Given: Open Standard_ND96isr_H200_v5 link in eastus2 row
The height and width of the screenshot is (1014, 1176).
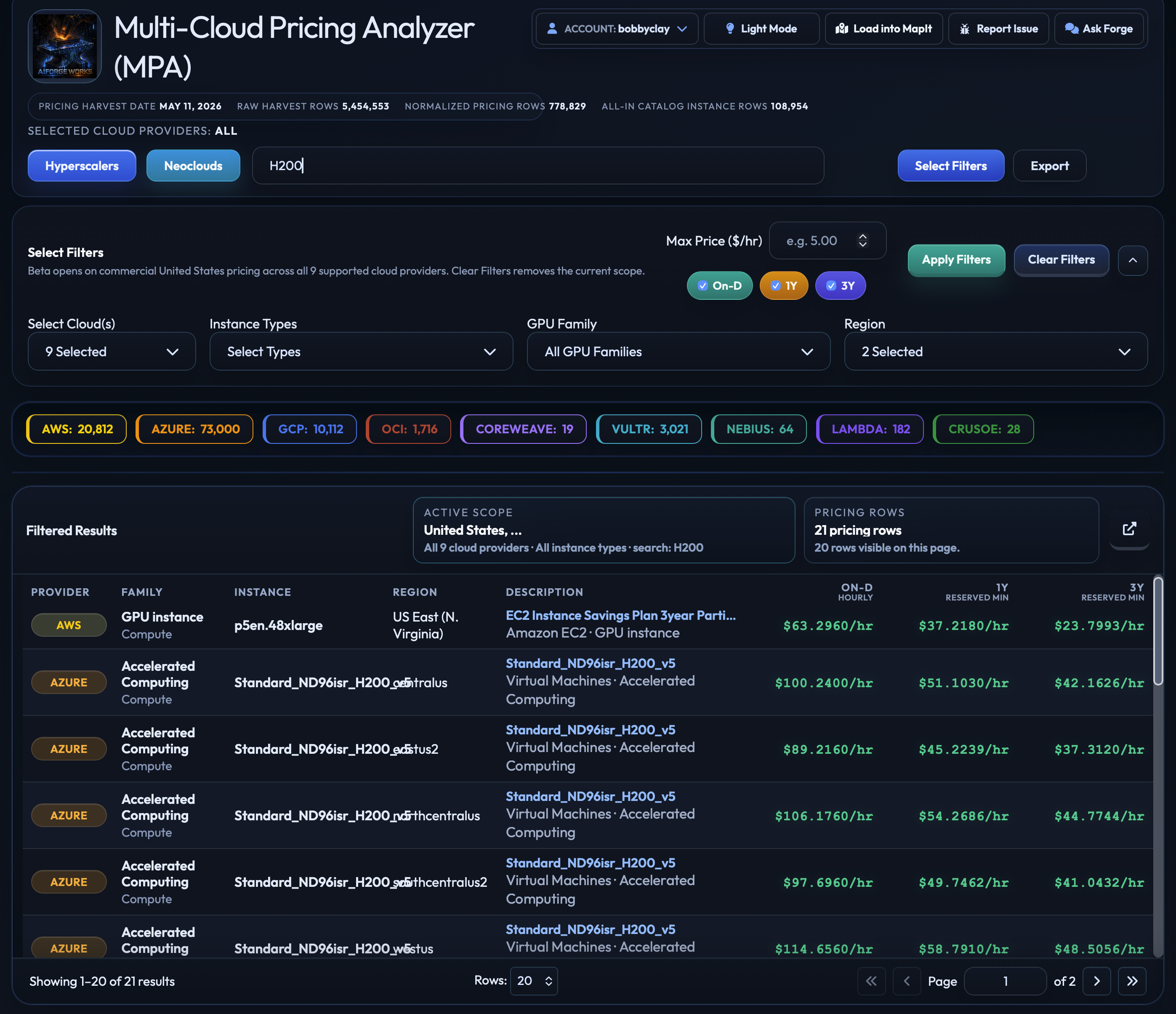Looking at the screenshot, I should pos(590,730).
